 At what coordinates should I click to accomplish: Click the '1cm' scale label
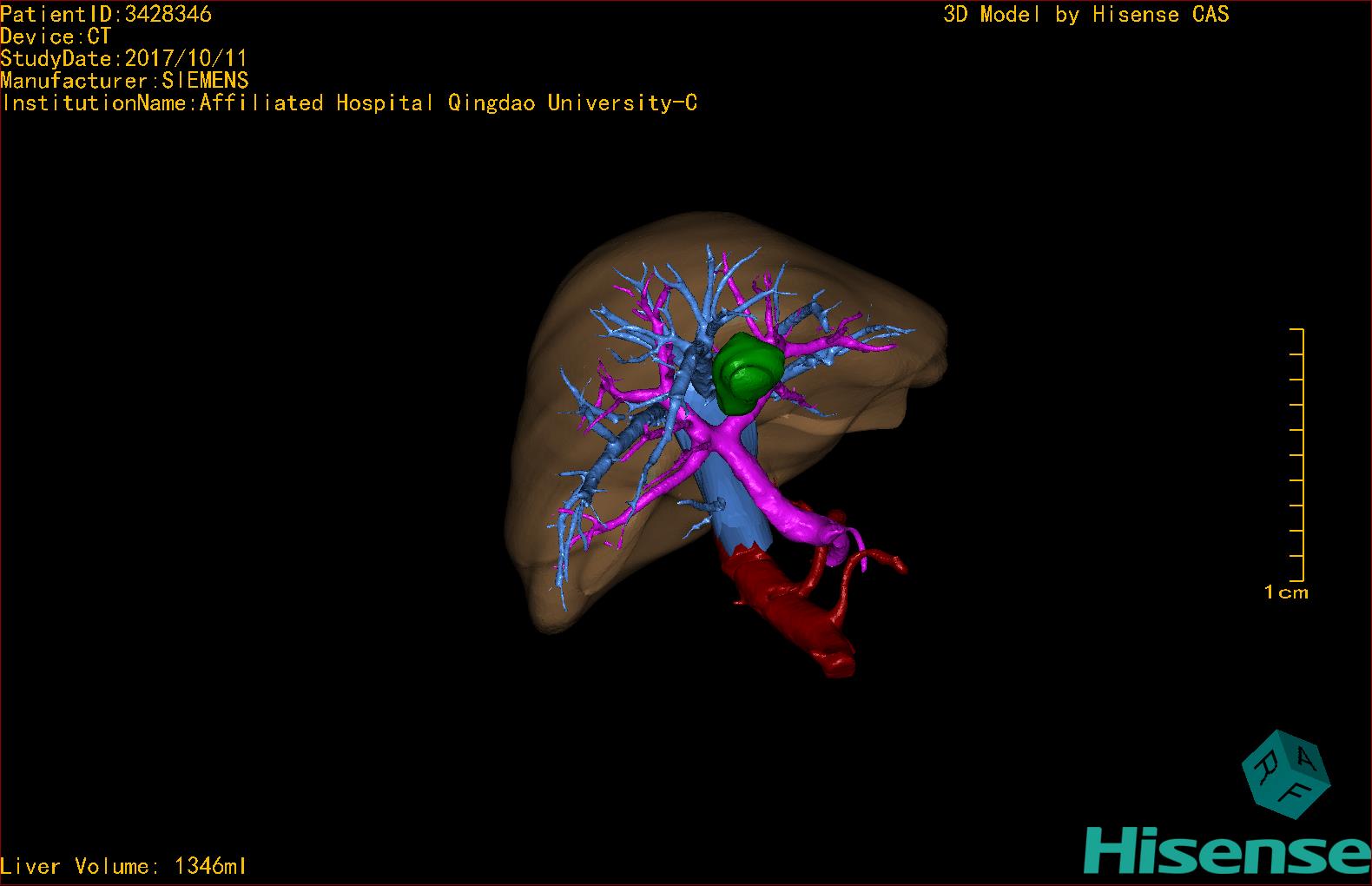point(1286,592)
